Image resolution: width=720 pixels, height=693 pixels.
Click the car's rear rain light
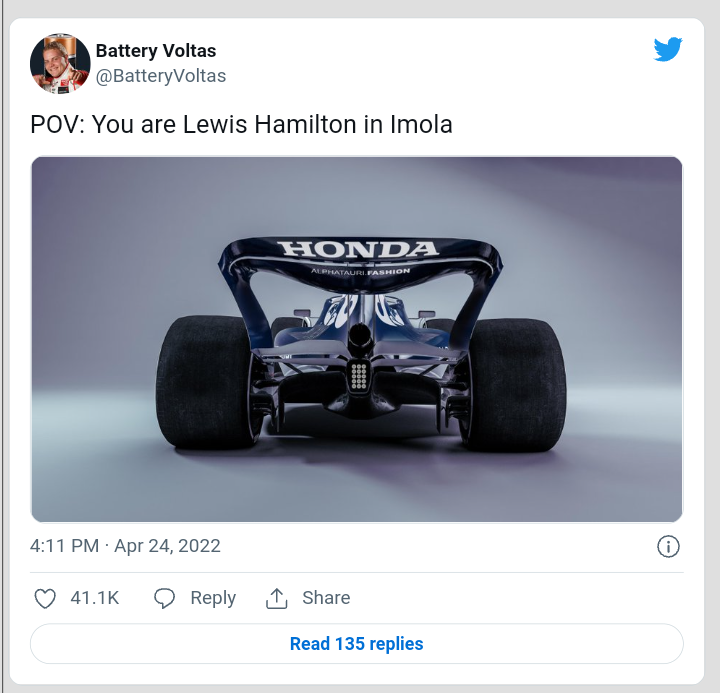coord(359,375)
